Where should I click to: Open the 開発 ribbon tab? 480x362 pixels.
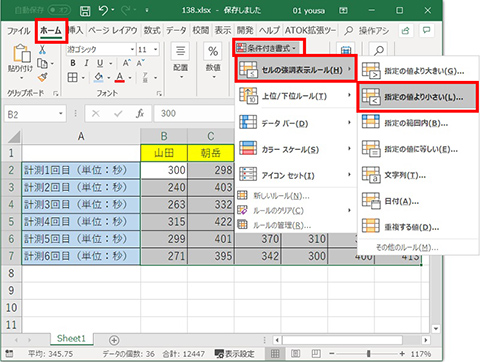coord(245,30)
